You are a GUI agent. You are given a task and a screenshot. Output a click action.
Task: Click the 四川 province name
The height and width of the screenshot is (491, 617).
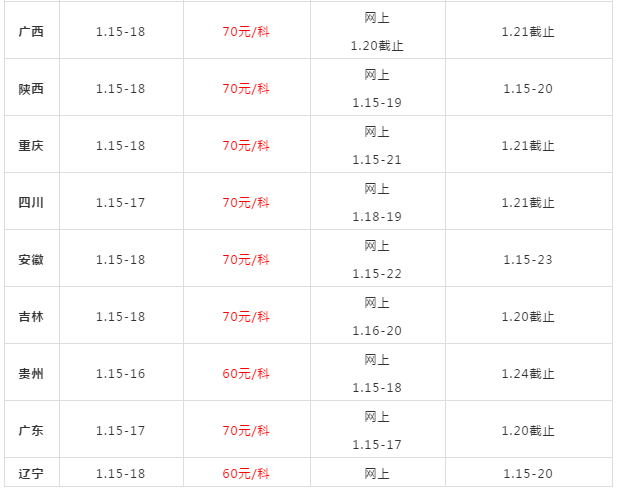pos(31,202)
